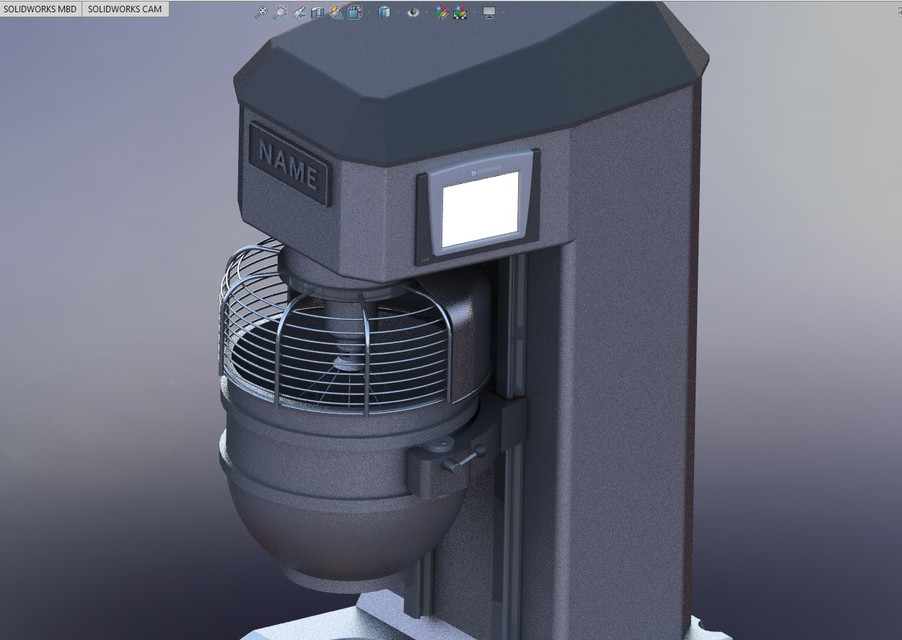Switch to the SOLIDWORKS MBD tab
This screenshot has height=640, width=902.
[x=38, y=8]
